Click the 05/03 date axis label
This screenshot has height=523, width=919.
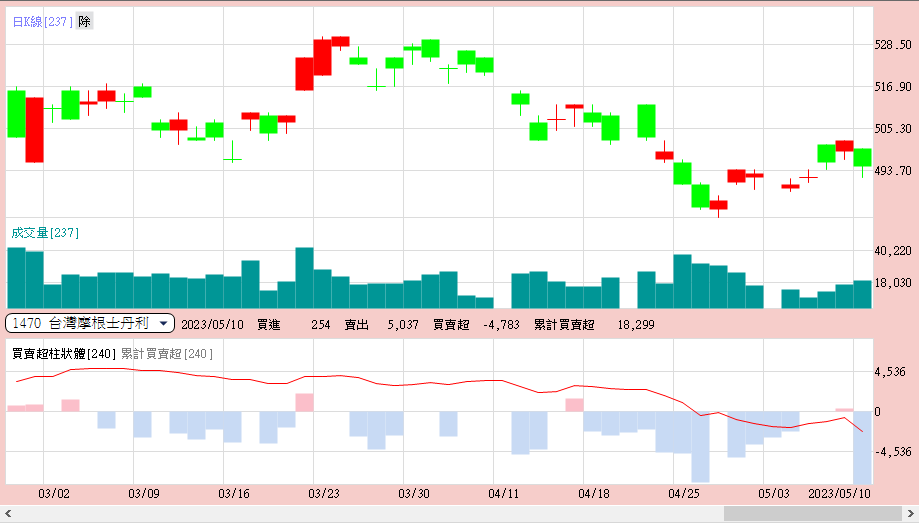click(x=774, y=494)
